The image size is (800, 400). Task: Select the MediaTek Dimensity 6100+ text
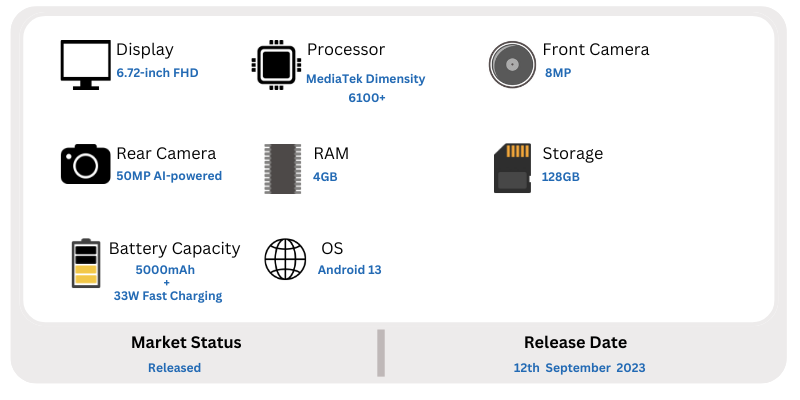[x=366, y=88]
